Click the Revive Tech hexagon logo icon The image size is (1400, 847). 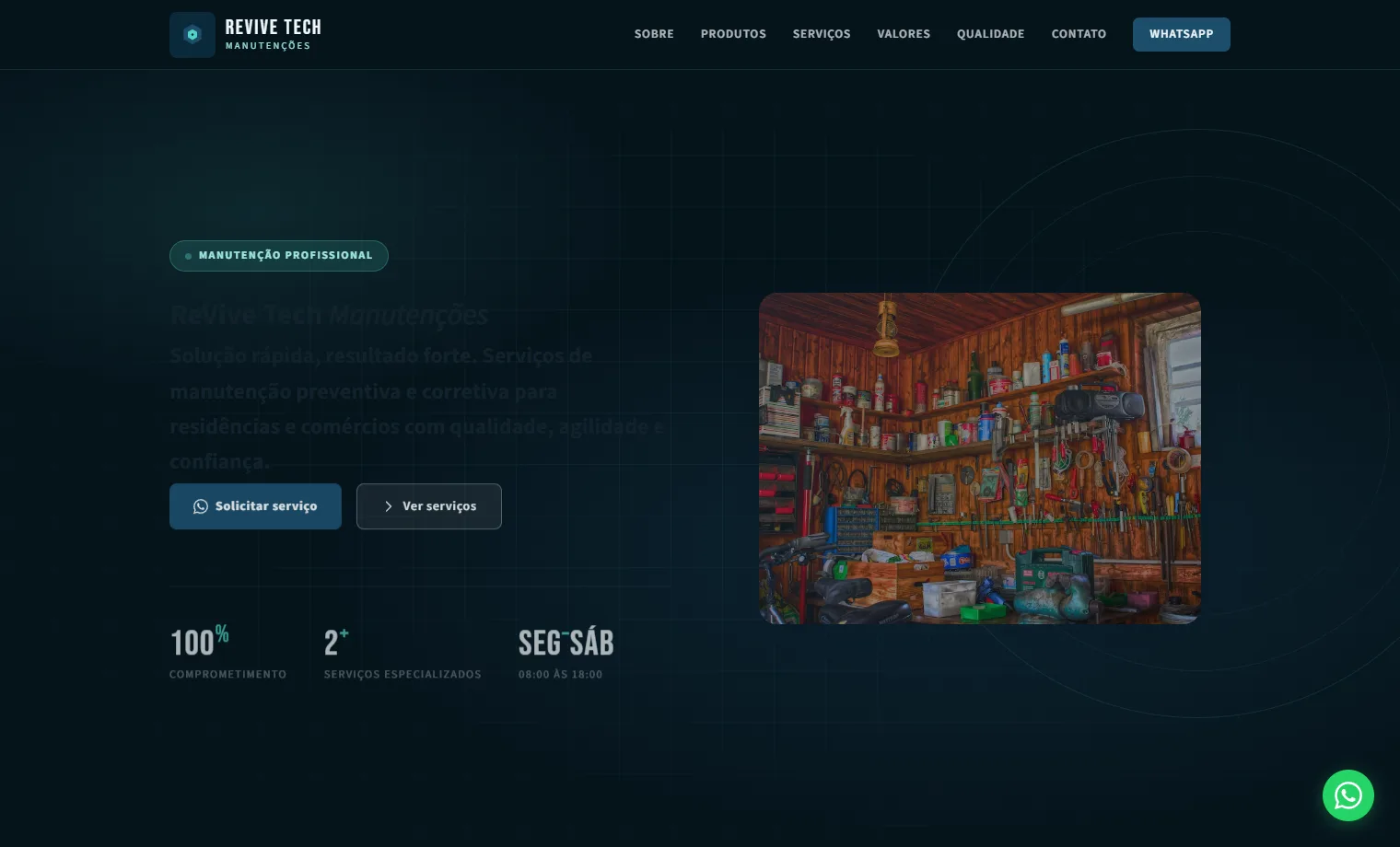(192, 35)
